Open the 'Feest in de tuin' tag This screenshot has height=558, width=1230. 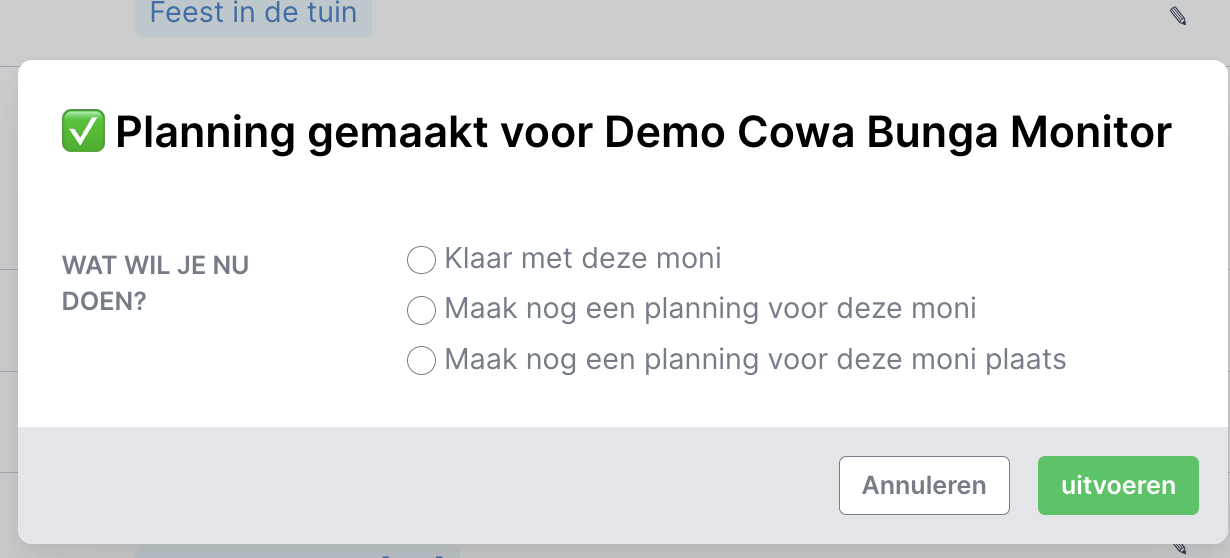click(x=253, y=14)
